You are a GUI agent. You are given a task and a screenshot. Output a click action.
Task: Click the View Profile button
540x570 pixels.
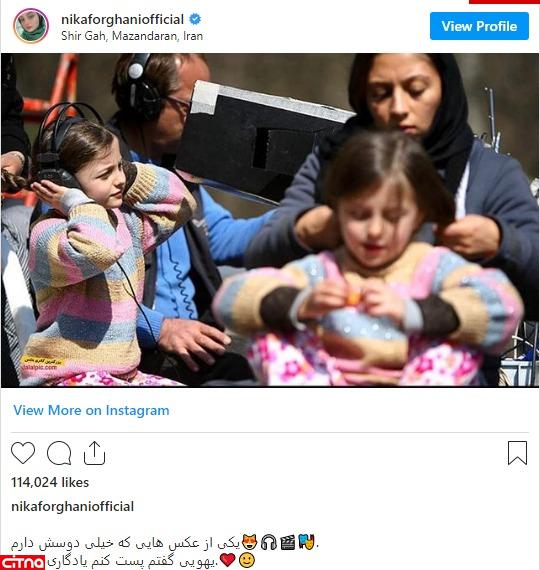click(x=479, y=26)
